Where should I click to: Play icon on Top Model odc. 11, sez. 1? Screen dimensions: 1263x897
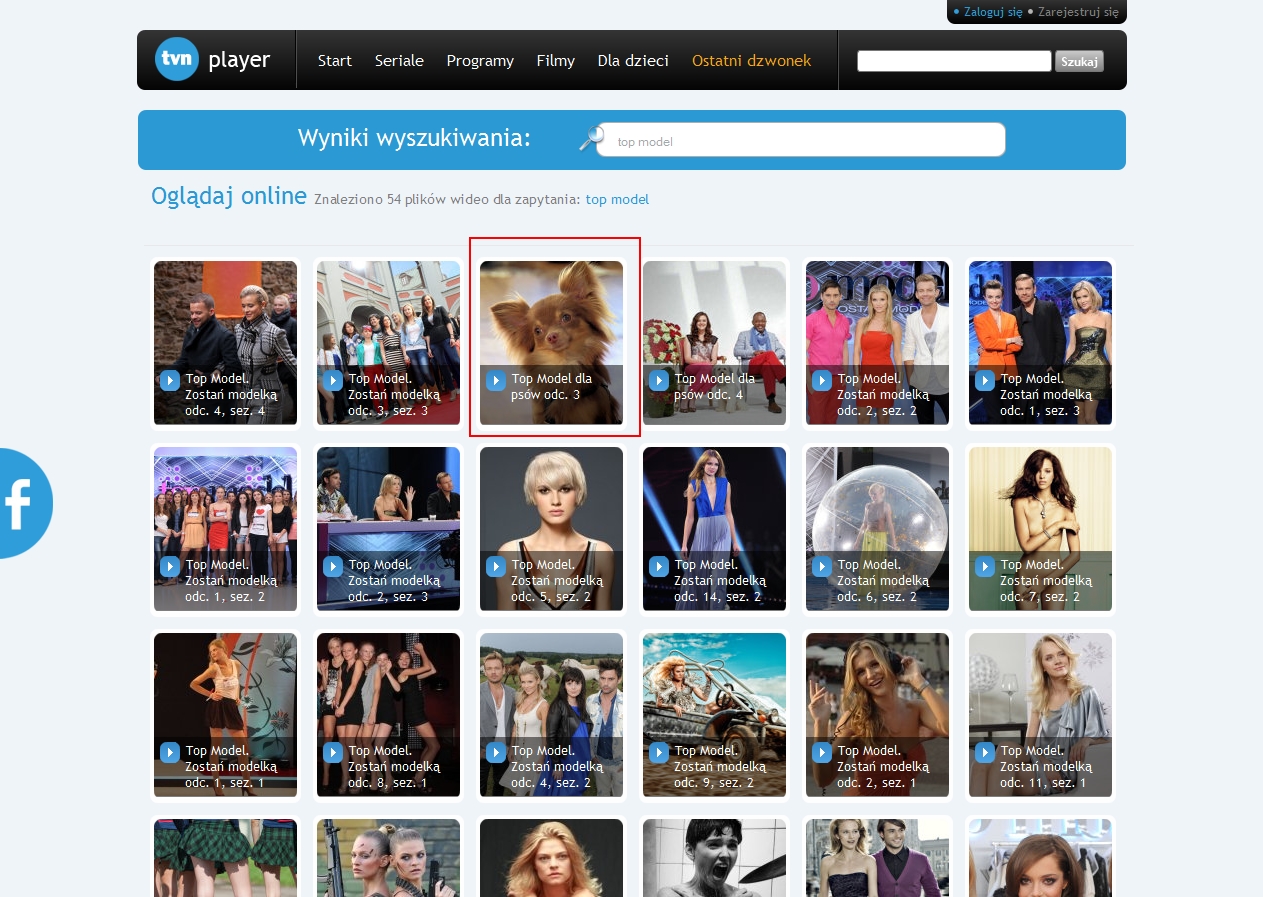point(984,752)
